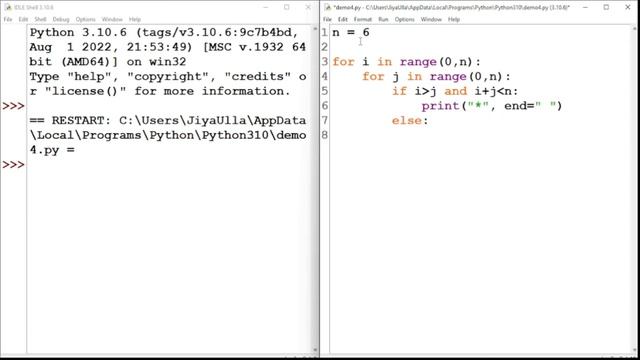640x360 pixels.
Task: Close the demo4.py editor window
Action: tap(628, 7)
